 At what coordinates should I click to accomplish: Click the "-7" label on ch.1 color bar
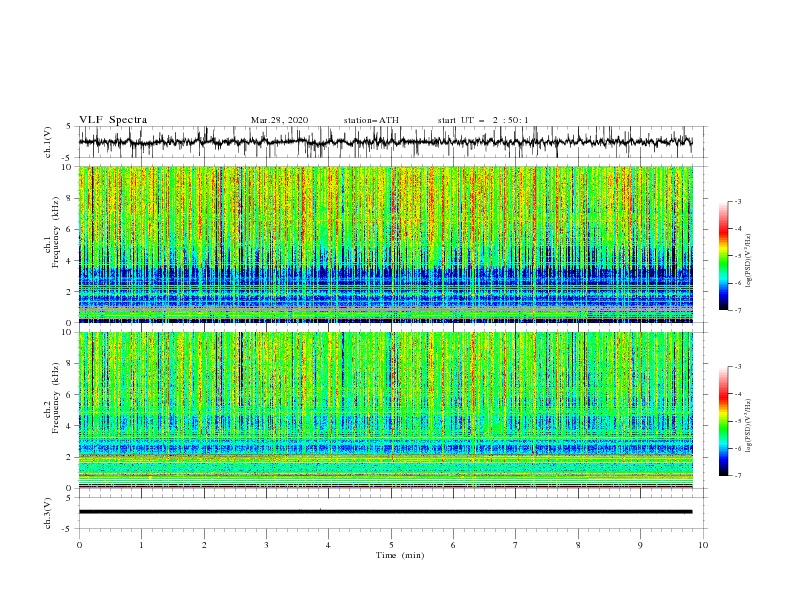(738, 310)
